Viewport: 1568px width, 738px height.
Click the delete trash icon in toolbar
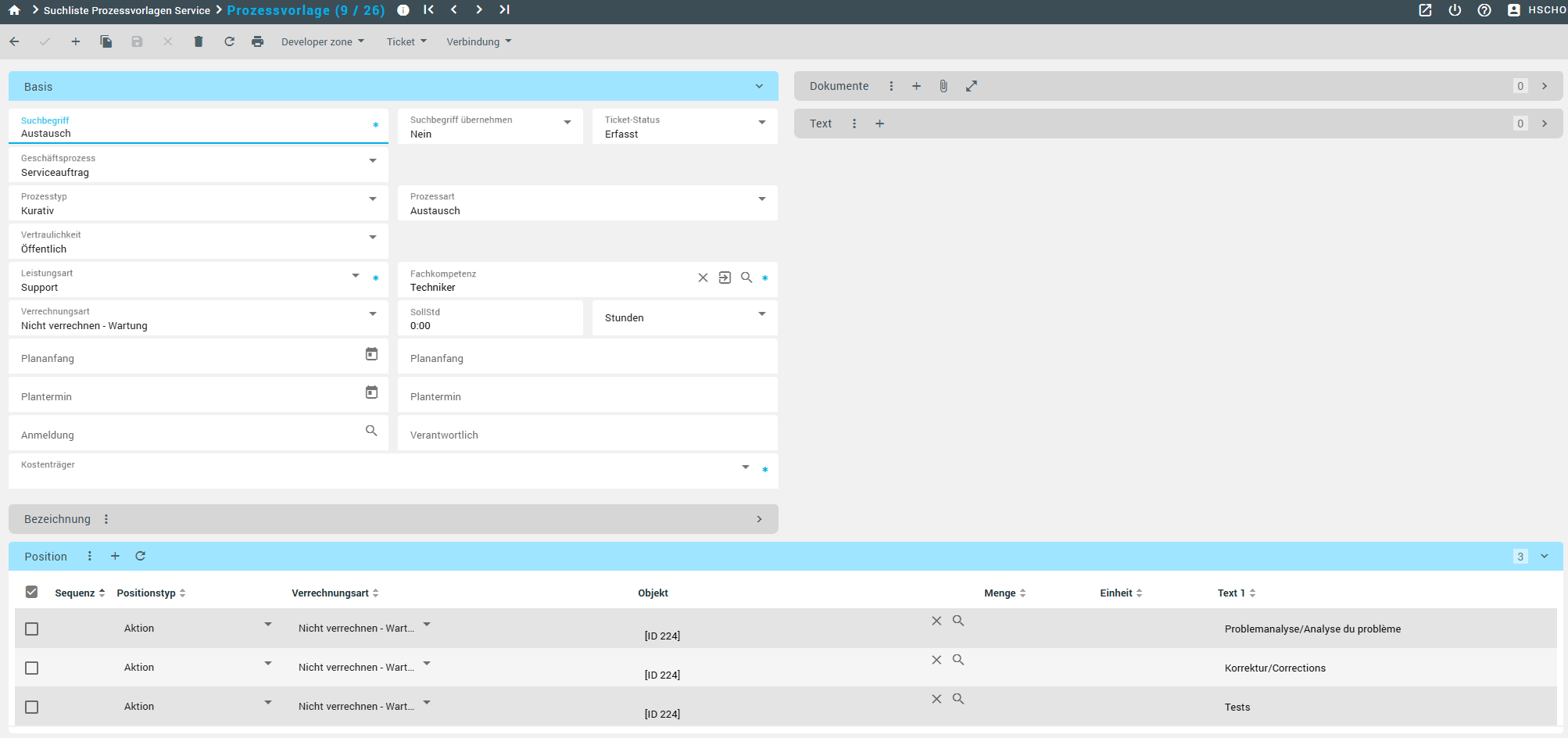point(199,41)
